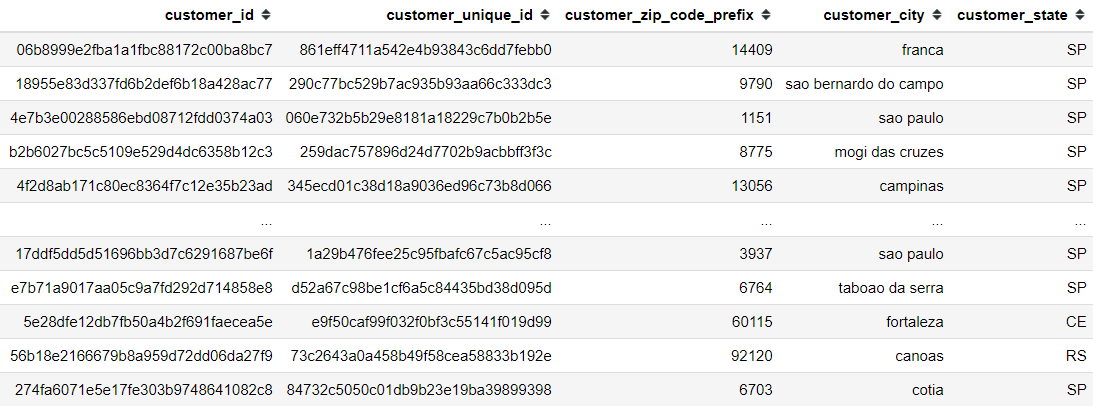Select the customer_state header label
1098x414 pixels.
(x=1013, y=15)
